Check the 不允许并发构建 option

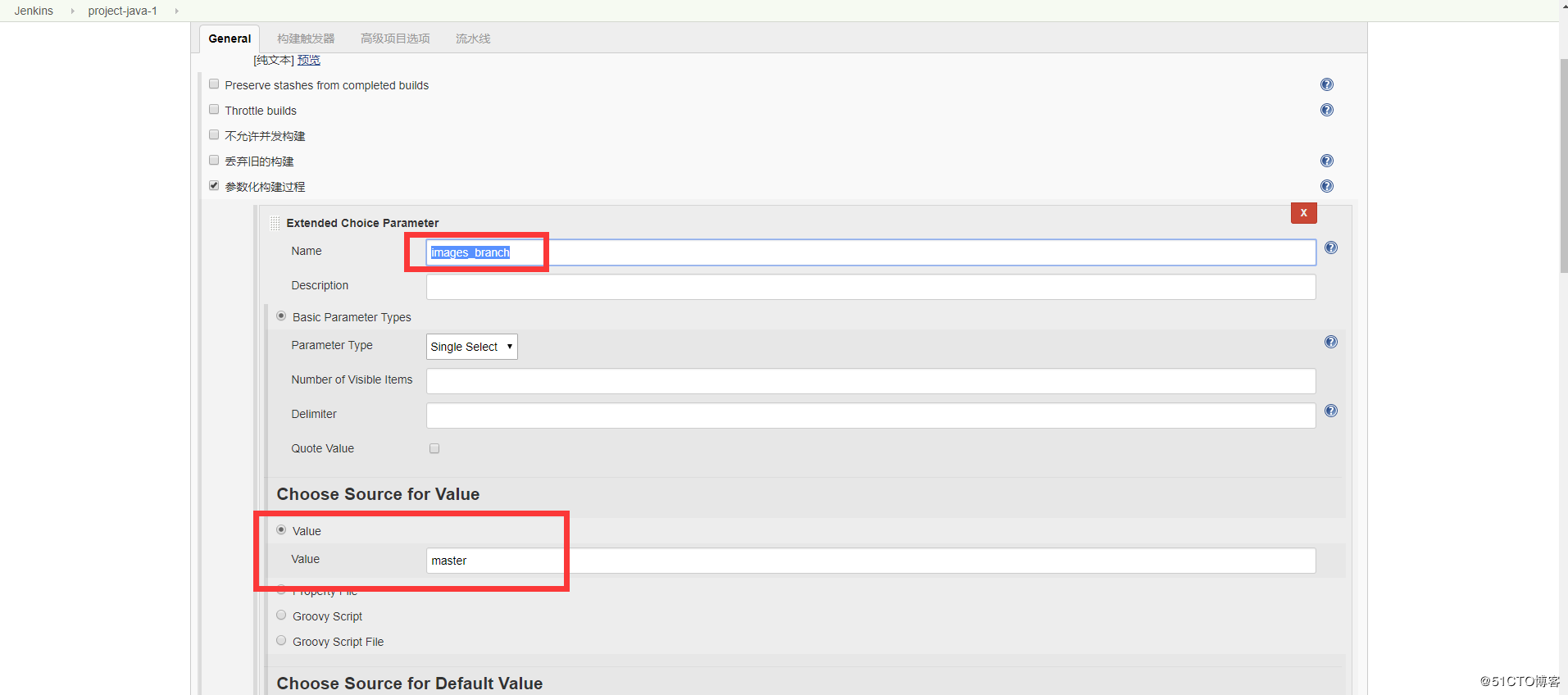click(x=214, y=134)
